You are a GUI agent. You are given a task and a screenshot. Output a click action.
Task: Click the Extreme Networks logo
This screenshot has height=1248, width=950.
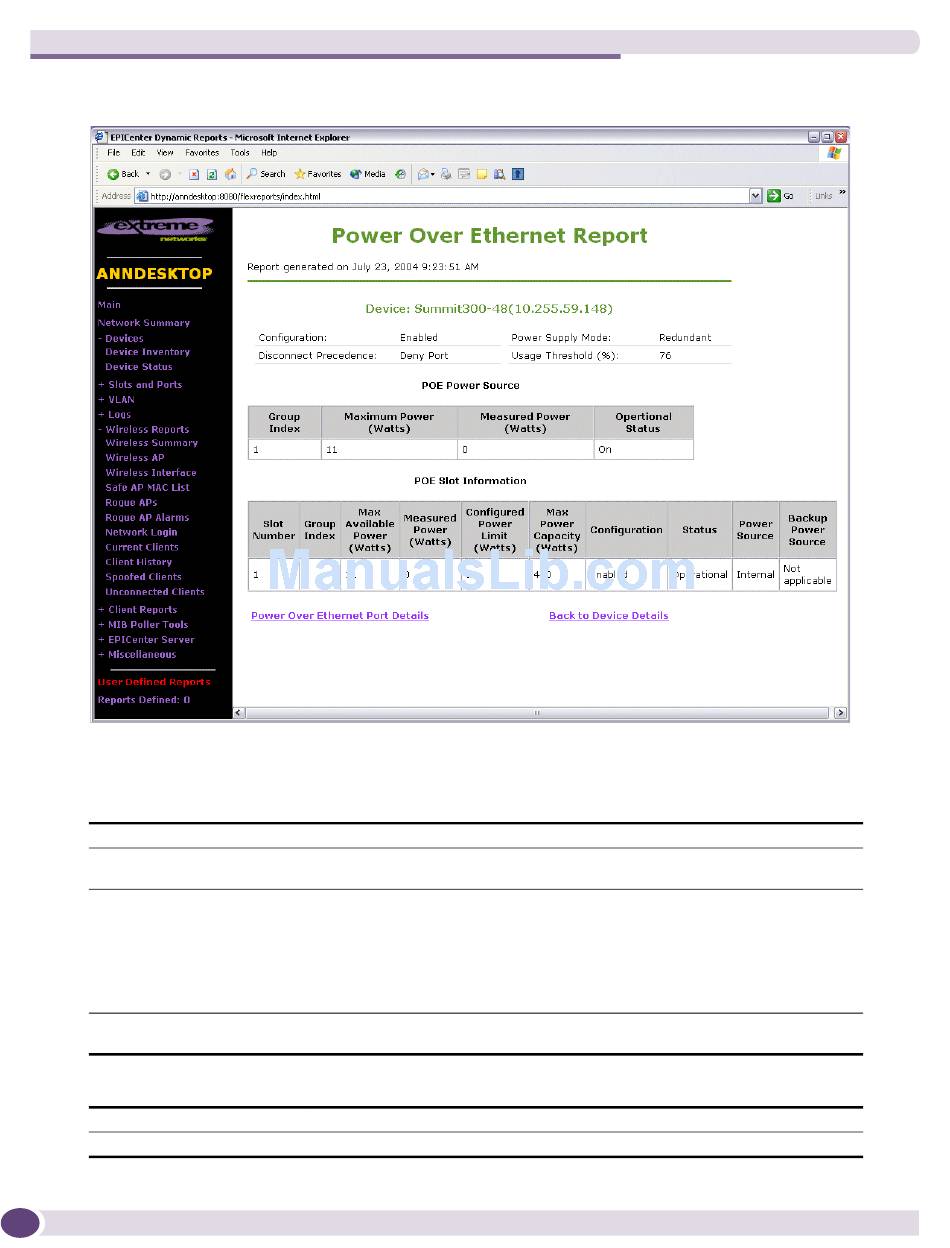[x=155, y=231]
